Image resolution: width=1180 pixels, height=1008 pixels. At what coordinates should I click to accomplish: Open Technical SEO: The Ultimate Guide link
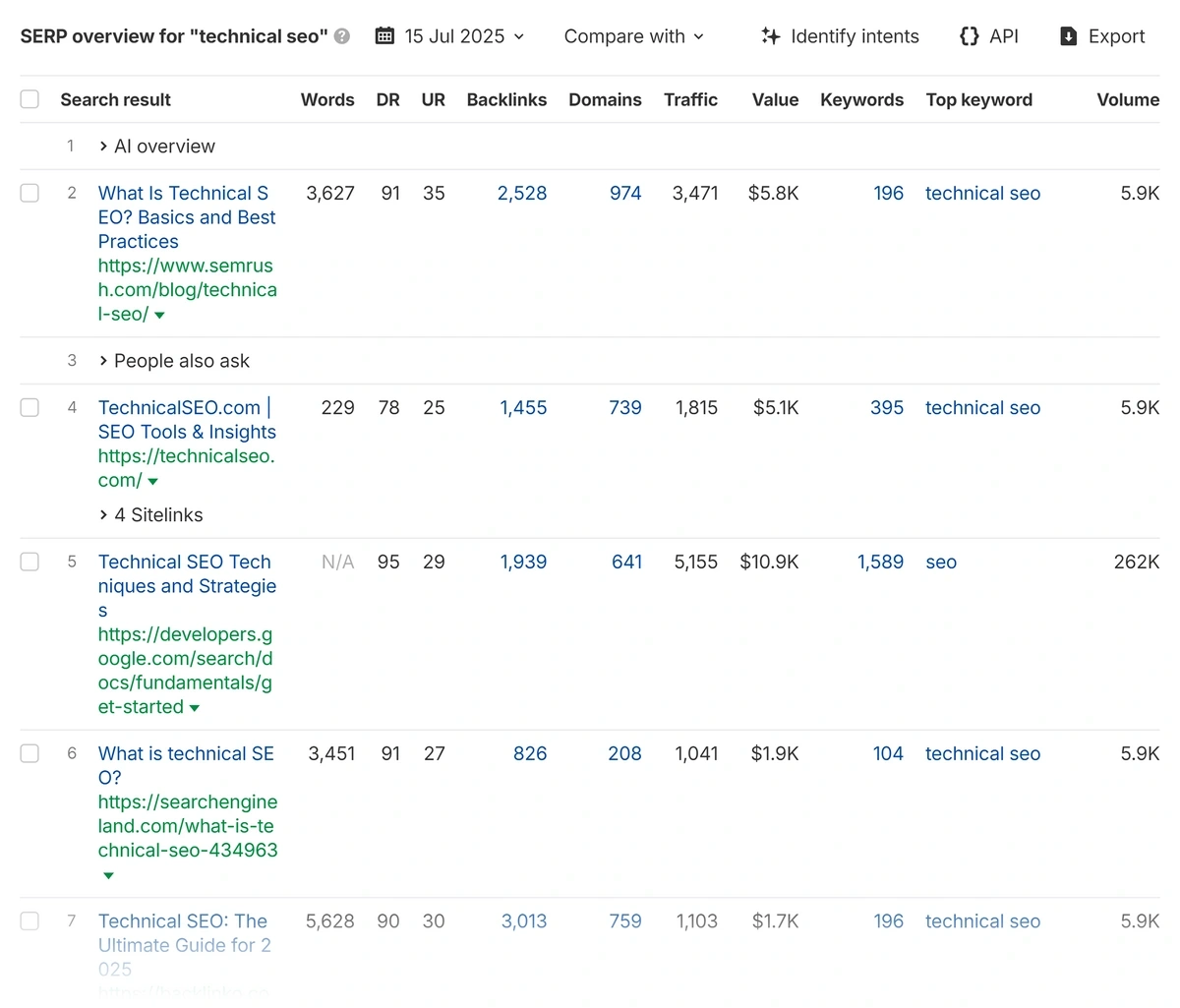click(x=184, y=945)
